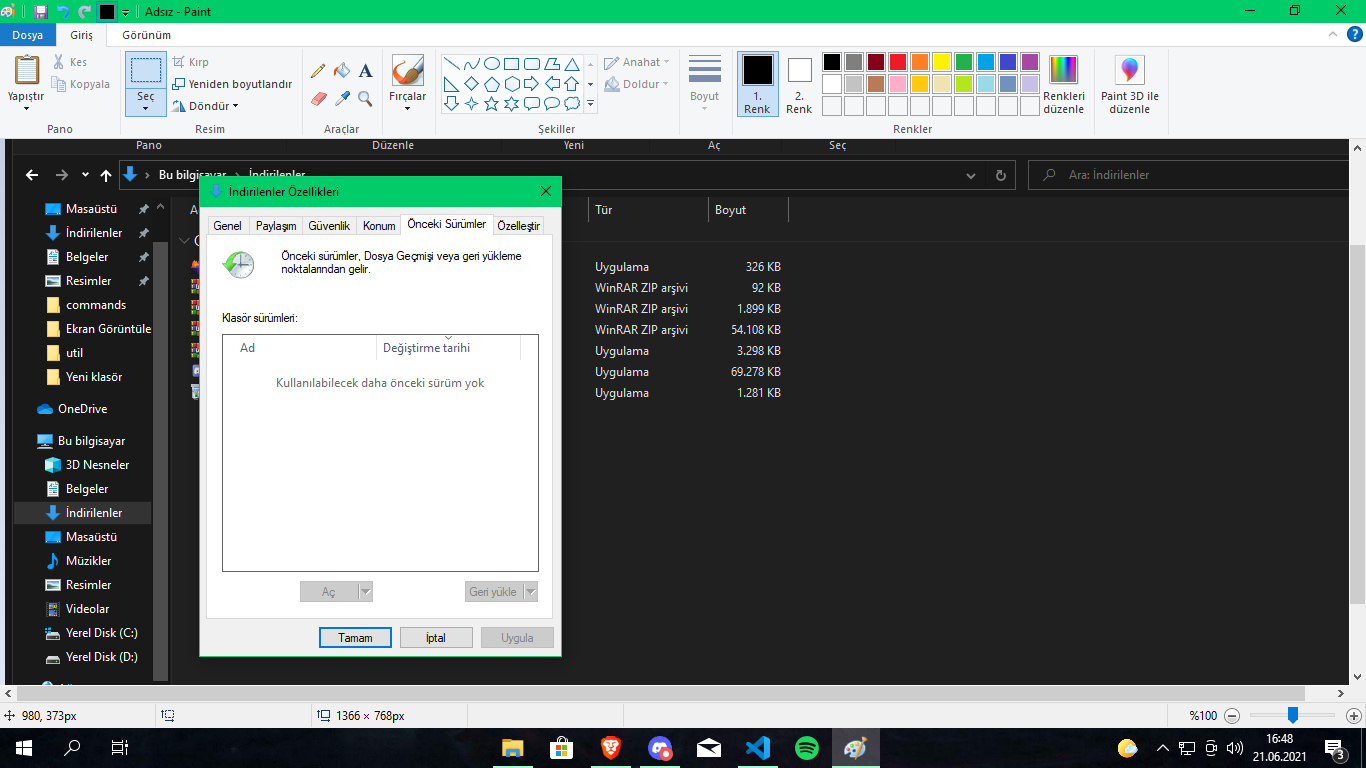Select the Text tool (A icon)
1366x768 pixels.
point(365,71)
